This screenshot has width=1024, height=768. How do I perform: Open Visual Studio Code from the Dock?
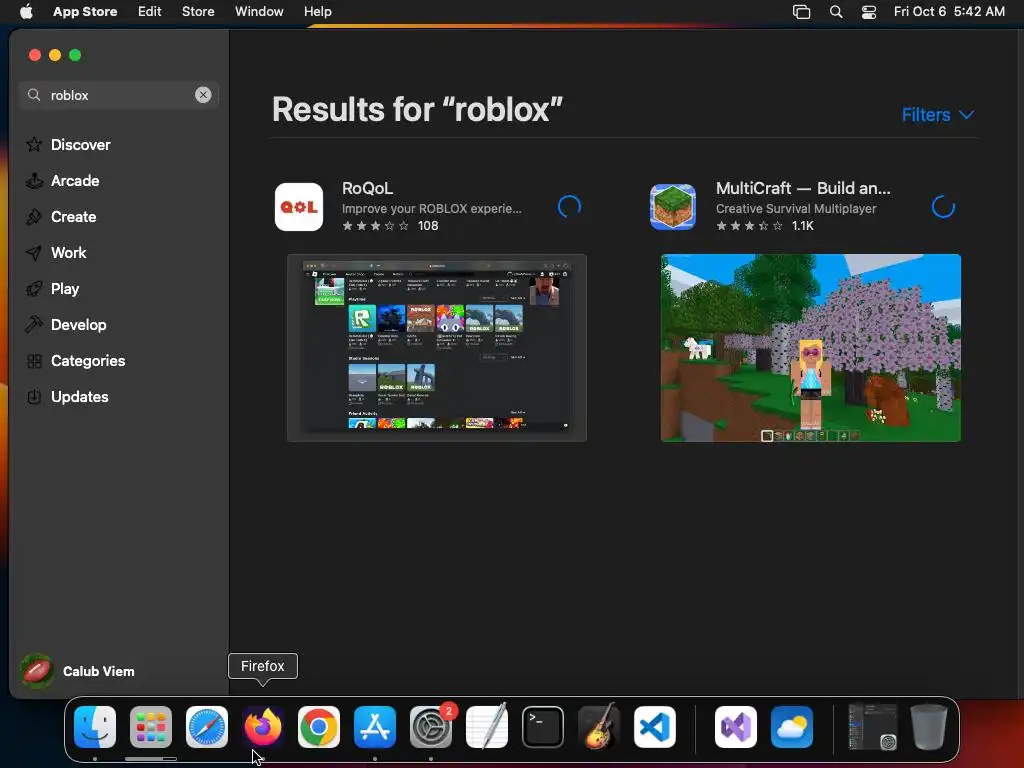click(655, 727)
